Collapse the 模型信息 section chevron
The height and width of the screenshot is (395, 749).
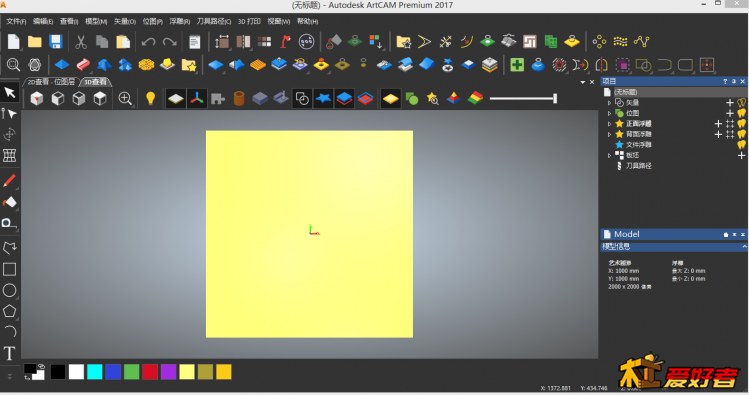pyautogui.click(x=744, y=246)
